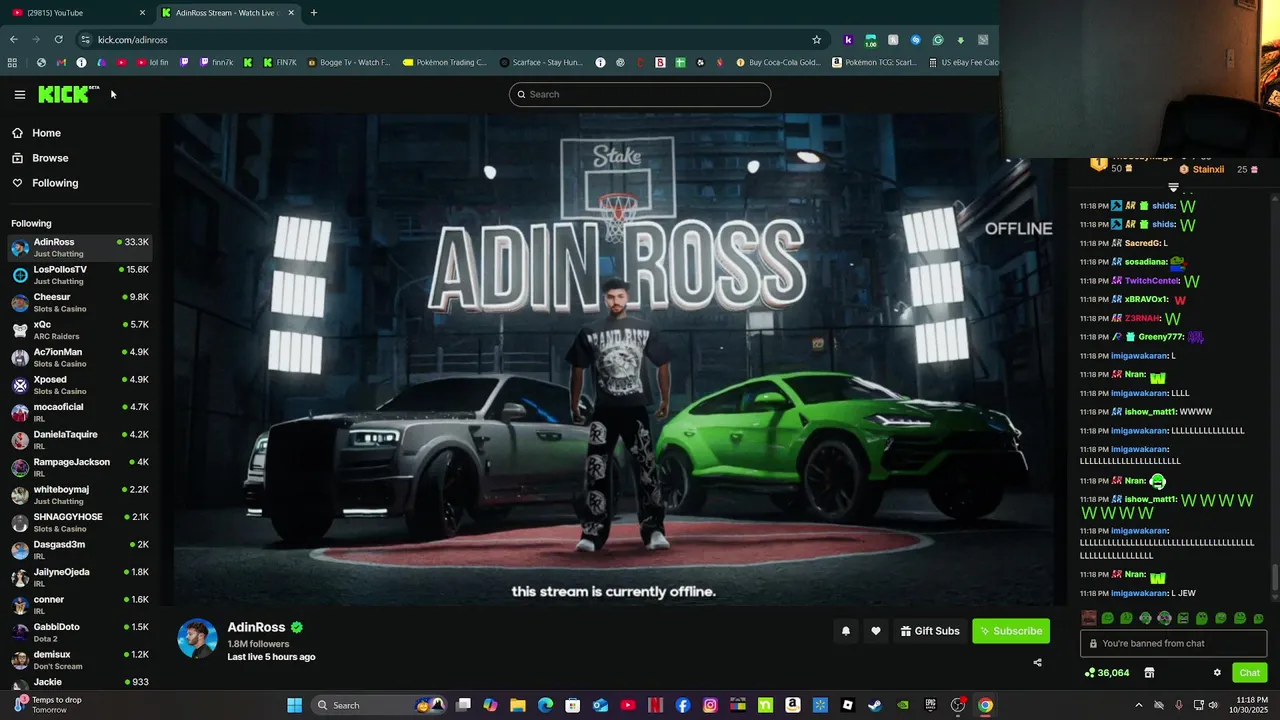View site information icon in address bar
The image size is (1280, 720).
coord(86,40)
